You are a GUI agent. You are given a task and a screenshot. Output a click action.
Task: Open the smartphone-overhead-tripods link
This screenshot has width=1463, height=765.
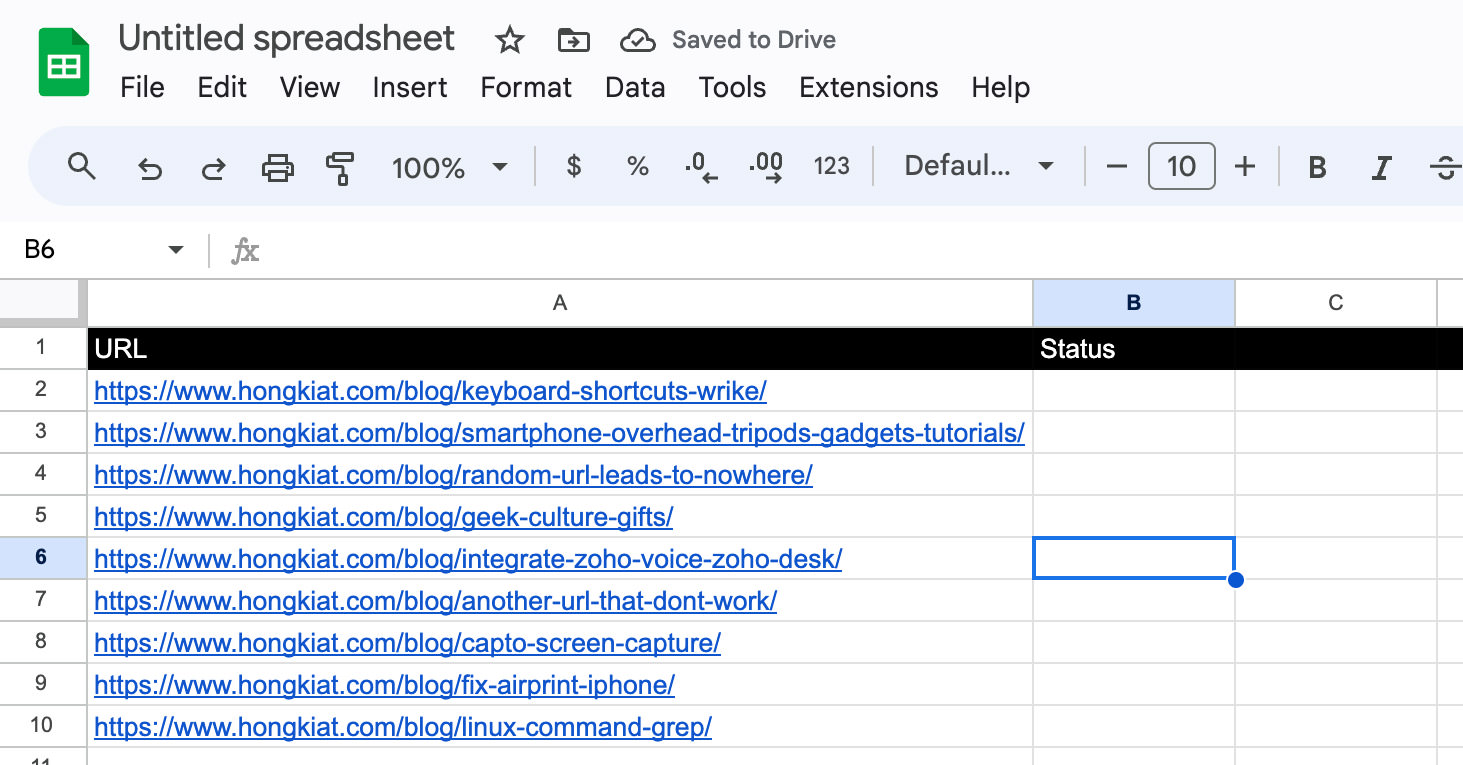pyautogui.click(x=559, y=433)
